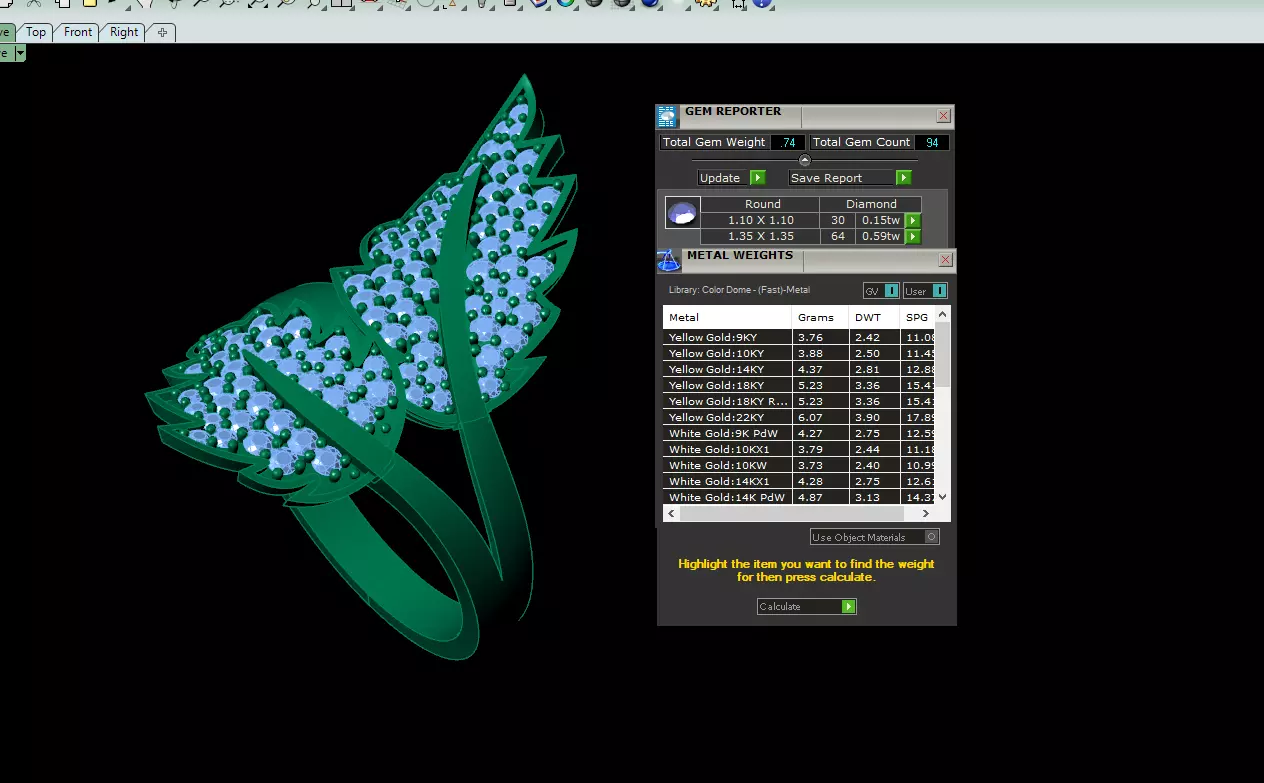Select the Yellow Gold:18KY R... row
Viewport: 1264px width, 783px height.
799,401
